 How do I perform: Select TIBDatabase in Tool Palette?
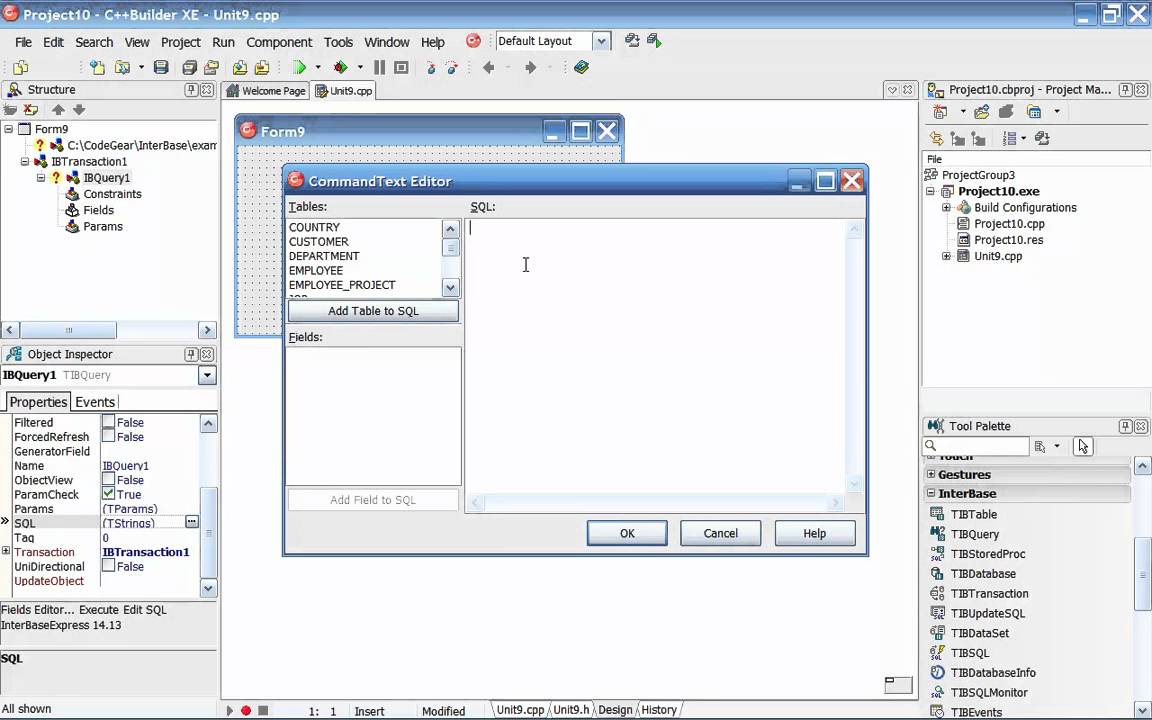pos(983,574)
